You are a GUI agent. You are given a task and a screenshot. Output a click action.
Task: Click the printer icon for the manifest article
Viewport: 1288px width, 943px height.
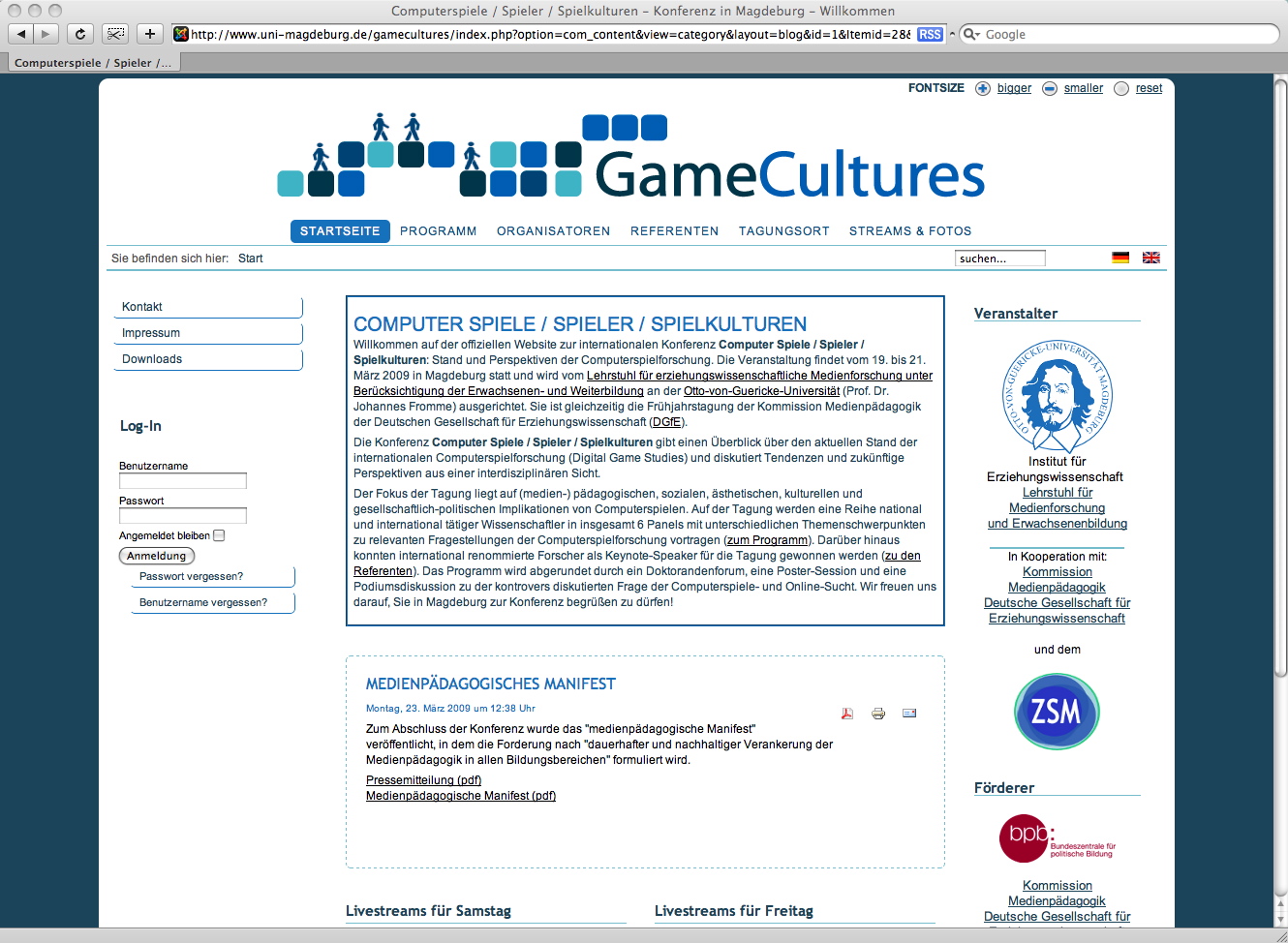coord(878,714)
